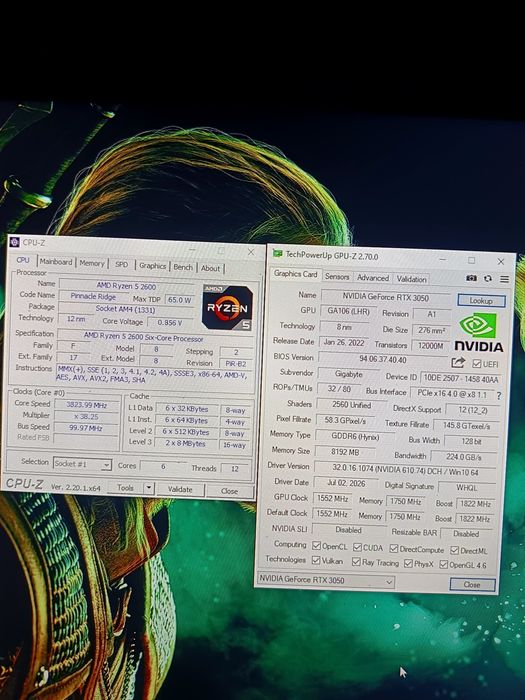Click the Lookup button in GPU-Z
Screen dimensions: 525x700
(x=481, y=300)
